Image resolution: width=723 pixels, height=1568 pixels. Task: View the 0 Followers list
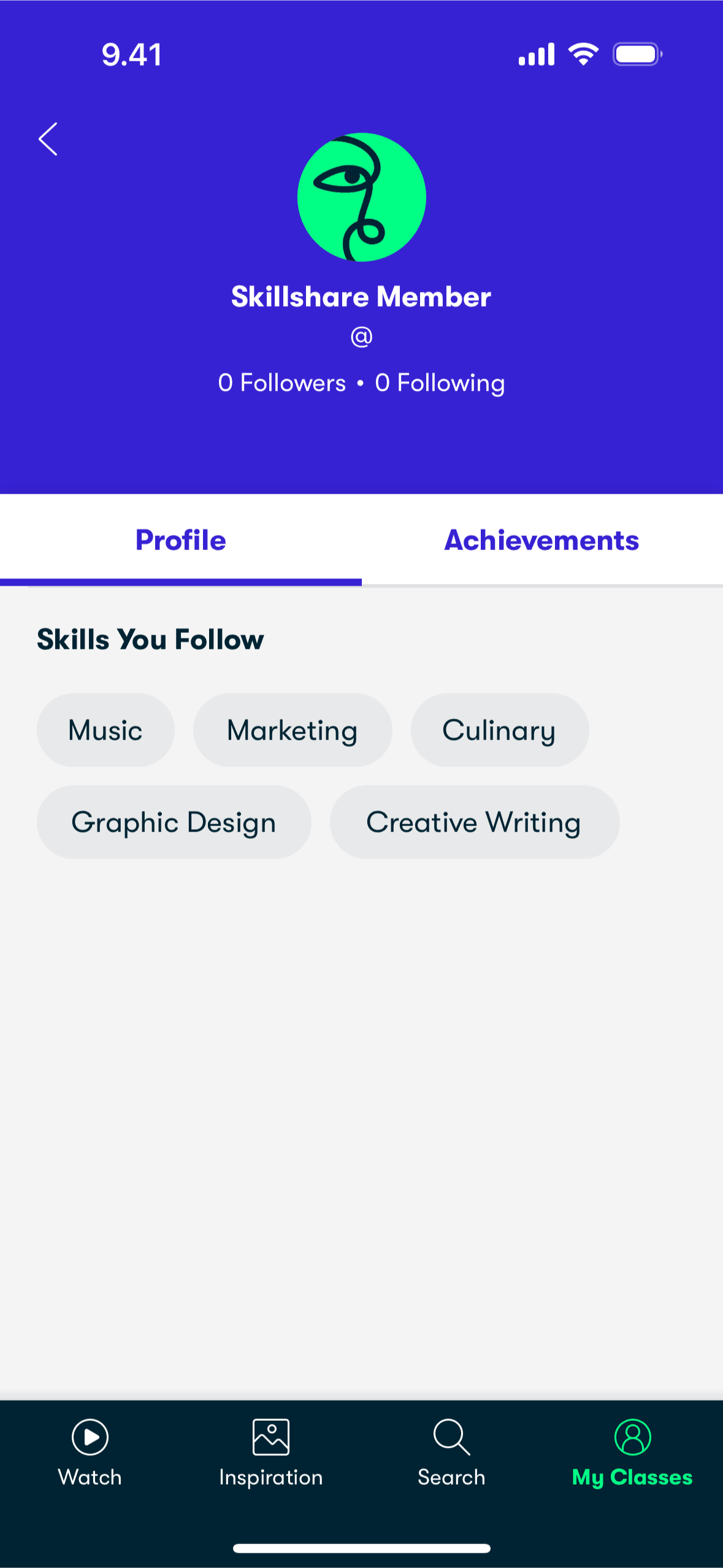(x=282, y=383)
